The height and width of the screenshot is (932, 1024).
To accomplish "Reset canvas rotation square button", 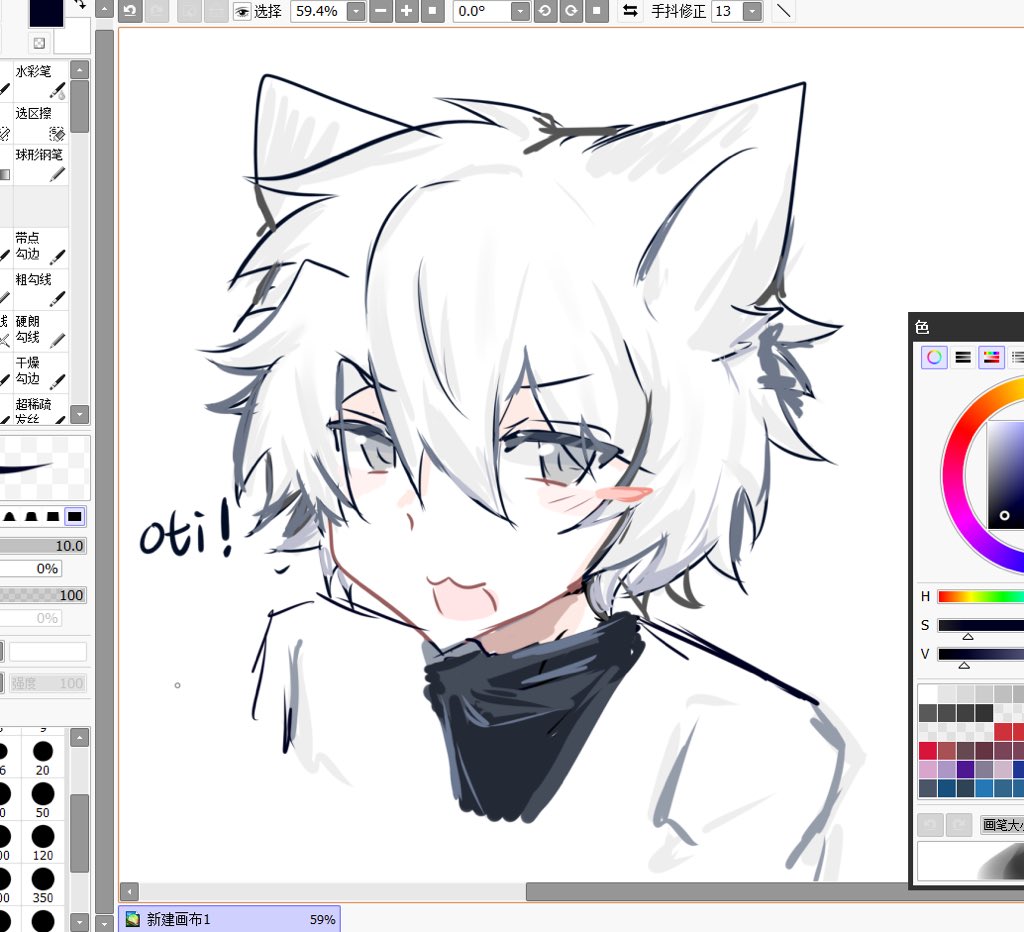I will (596, 11).
